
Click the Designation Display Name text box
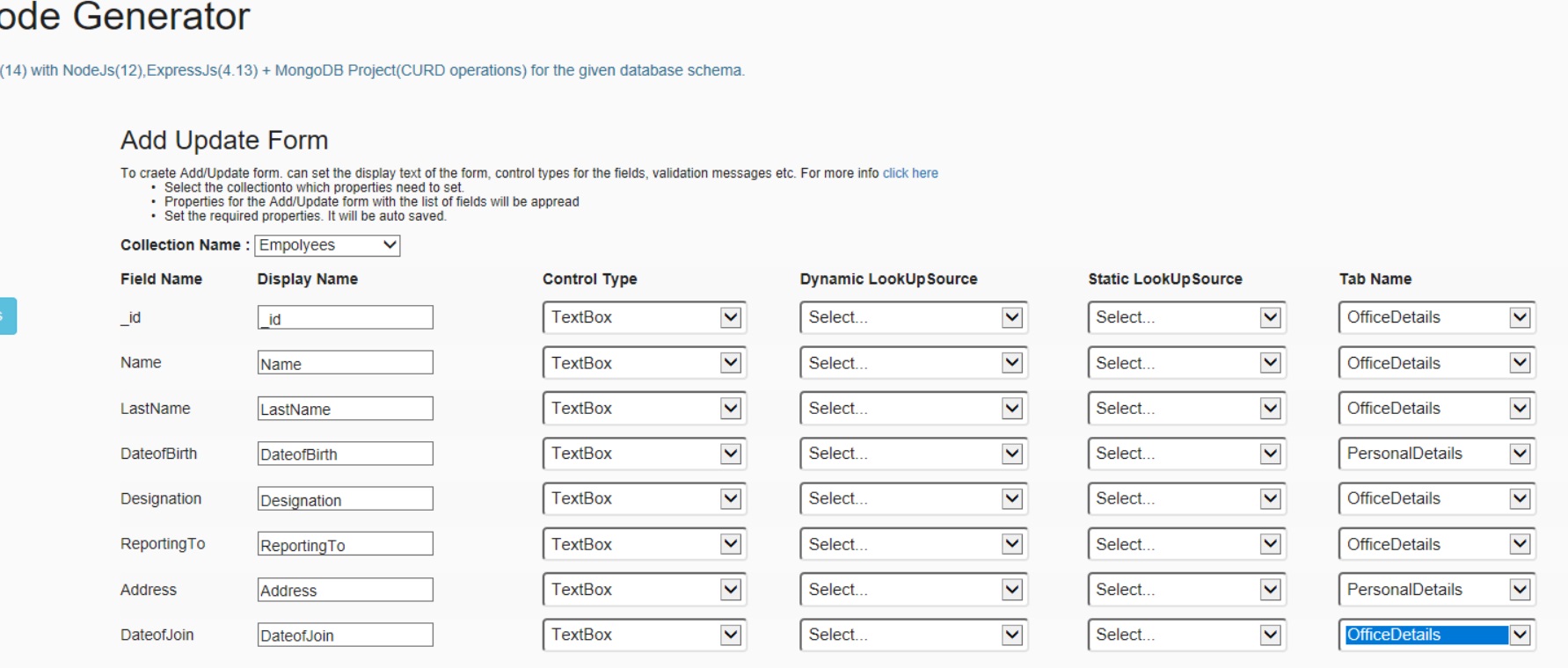pos(345,499)
